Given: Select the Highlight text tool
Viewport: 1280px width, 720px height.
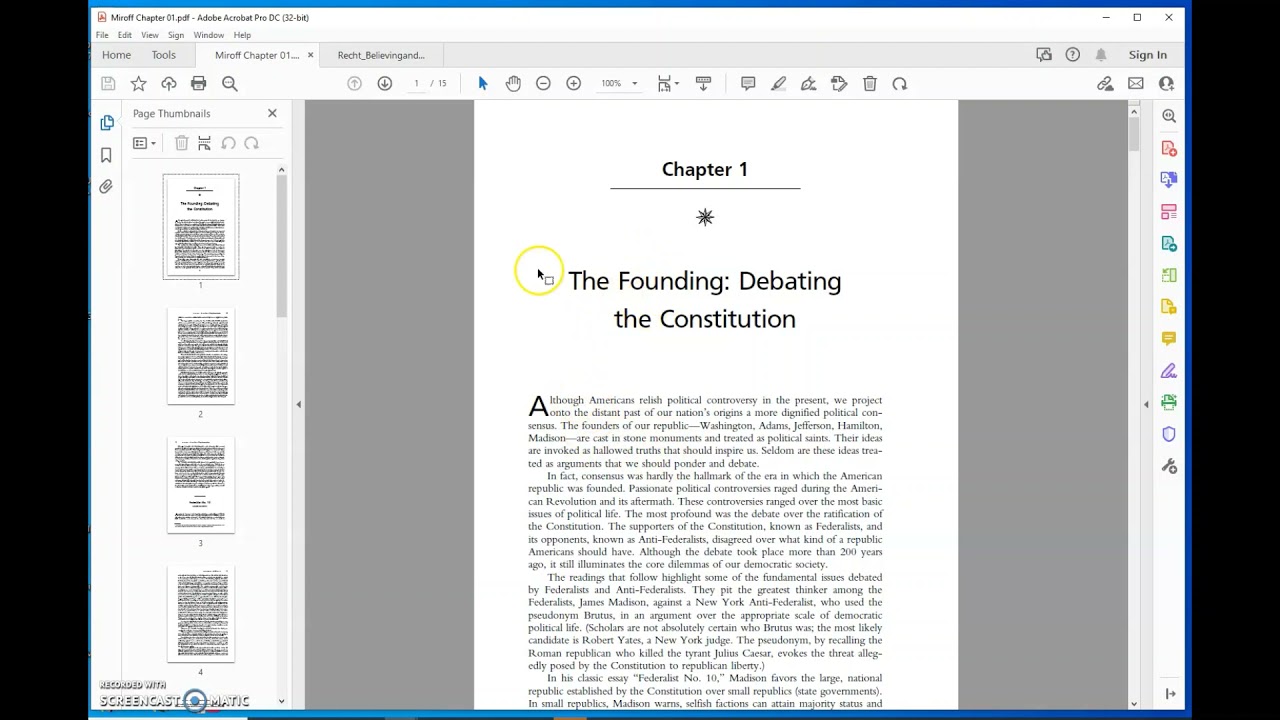Looking at the screenshot, I should click(778, 84).
